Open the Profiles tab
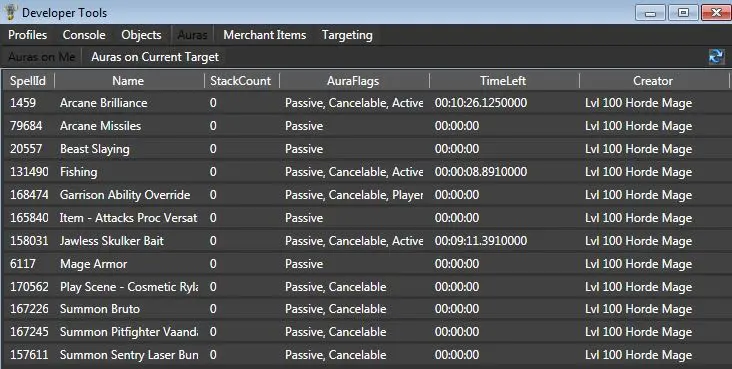 click(28, 35)
